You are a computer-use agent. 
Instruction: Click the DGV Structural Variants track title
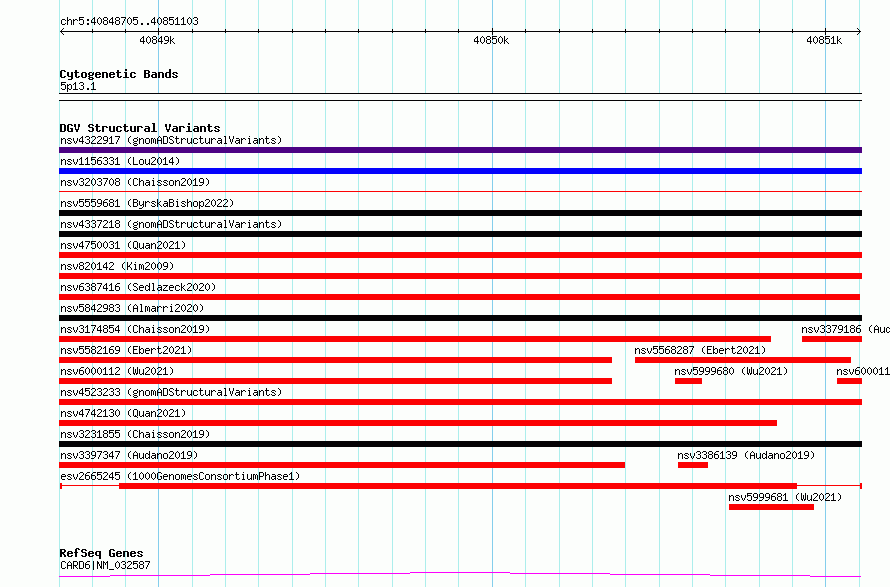tap(139, 128)
